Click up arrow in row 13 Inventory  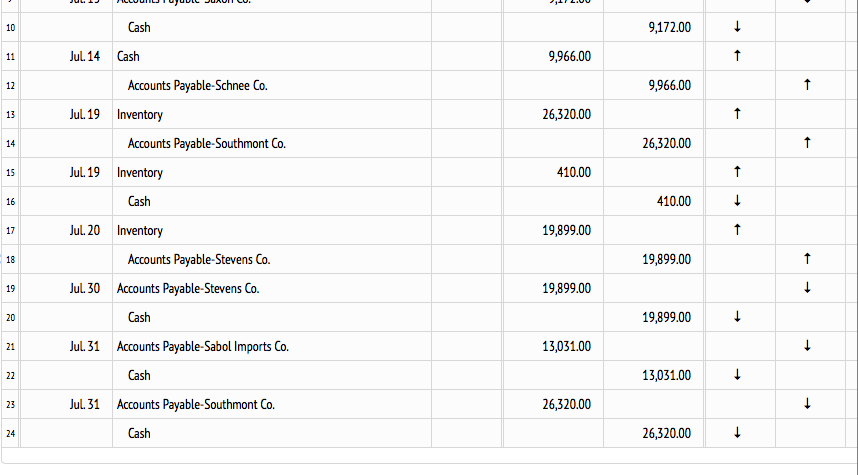pyautogui.click(x=737, y=114)
